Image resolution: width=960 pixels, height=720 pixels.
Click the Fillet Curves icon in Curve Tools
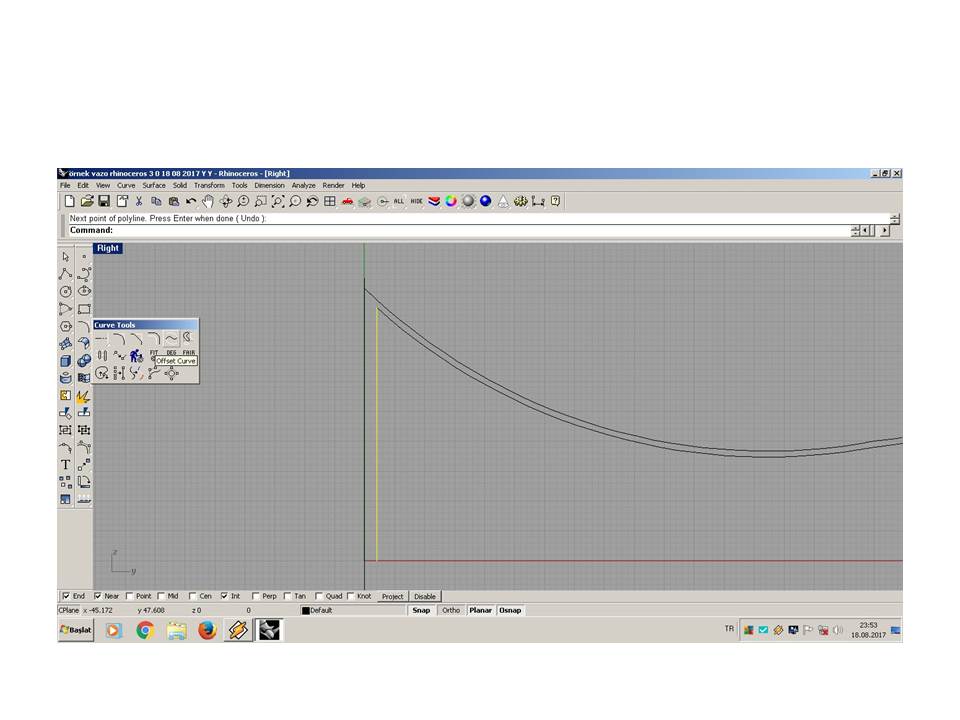pos(119,339)
